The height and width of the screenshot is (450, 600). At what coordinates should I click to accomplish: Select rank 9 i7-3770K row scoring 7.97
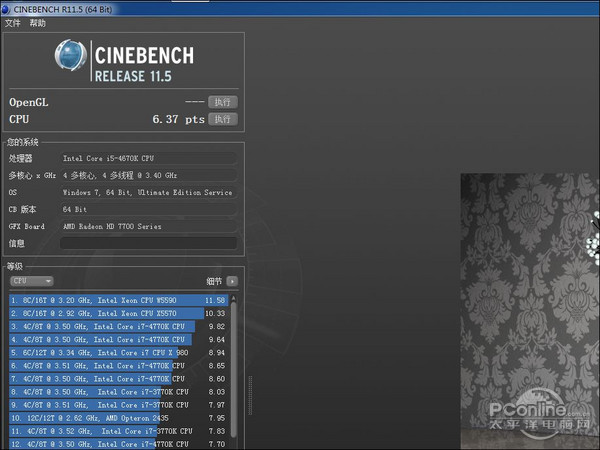coord(119,405)
